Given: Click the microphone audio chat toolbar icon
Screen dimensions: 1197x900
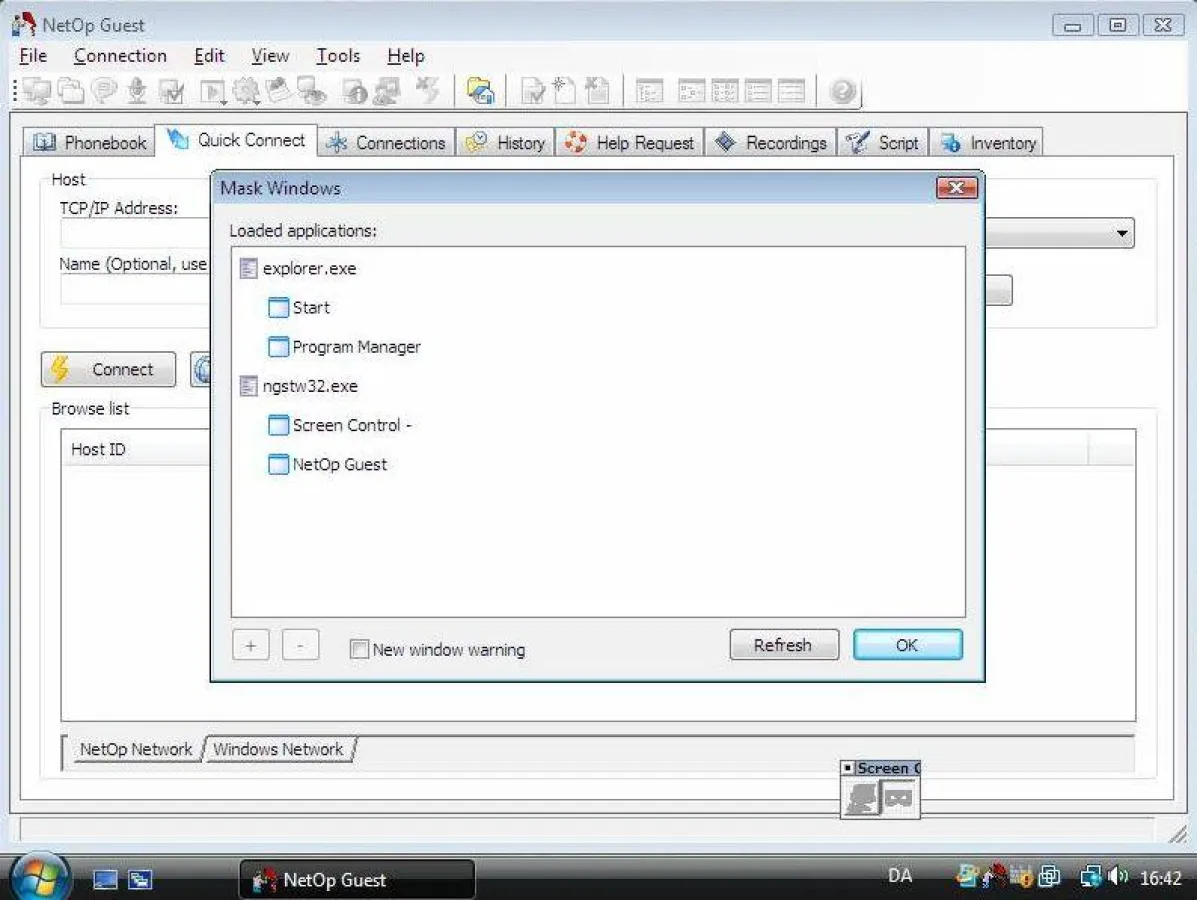Looking at the screenshot, I should tap(137, 92).
